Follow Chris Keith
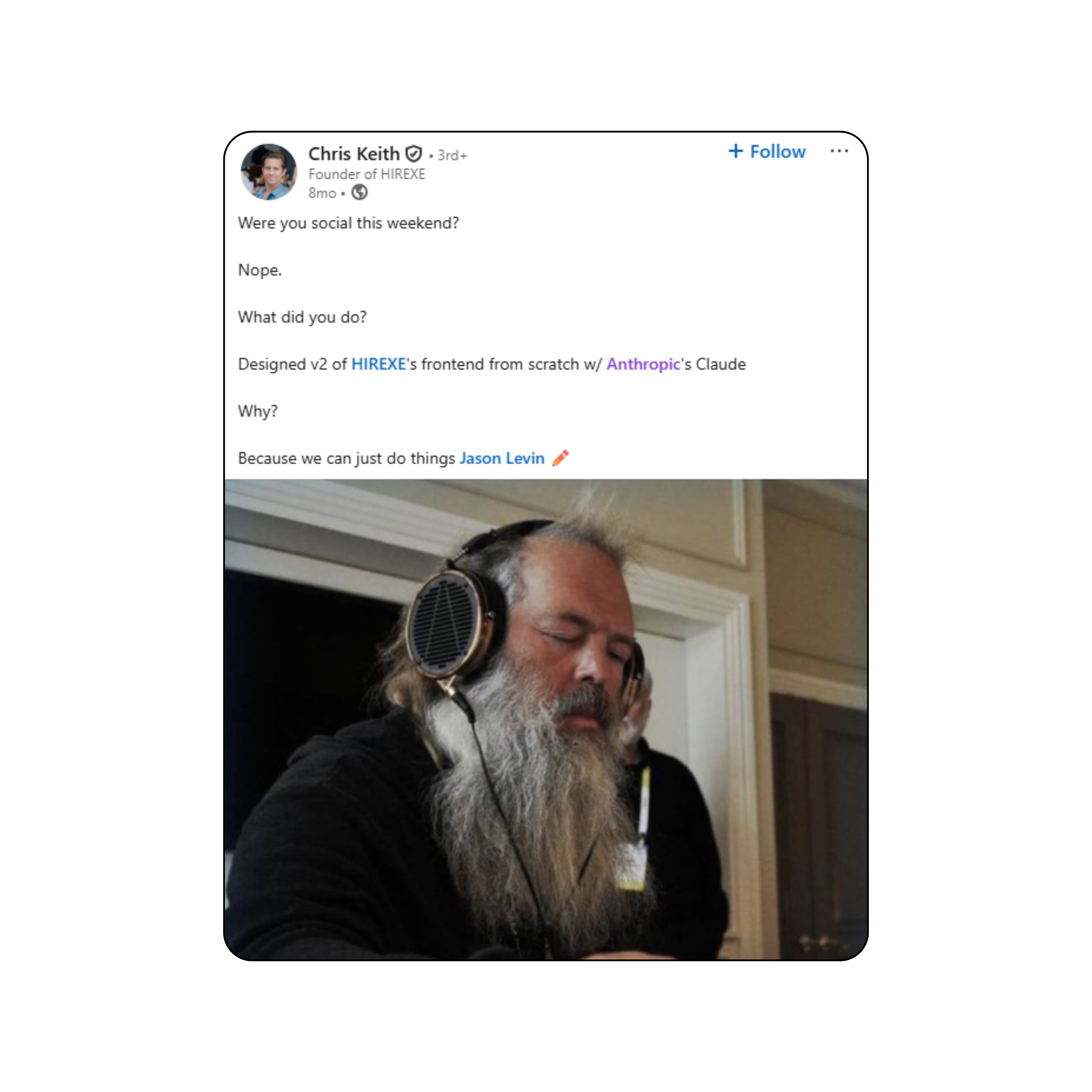 point(767,151)
